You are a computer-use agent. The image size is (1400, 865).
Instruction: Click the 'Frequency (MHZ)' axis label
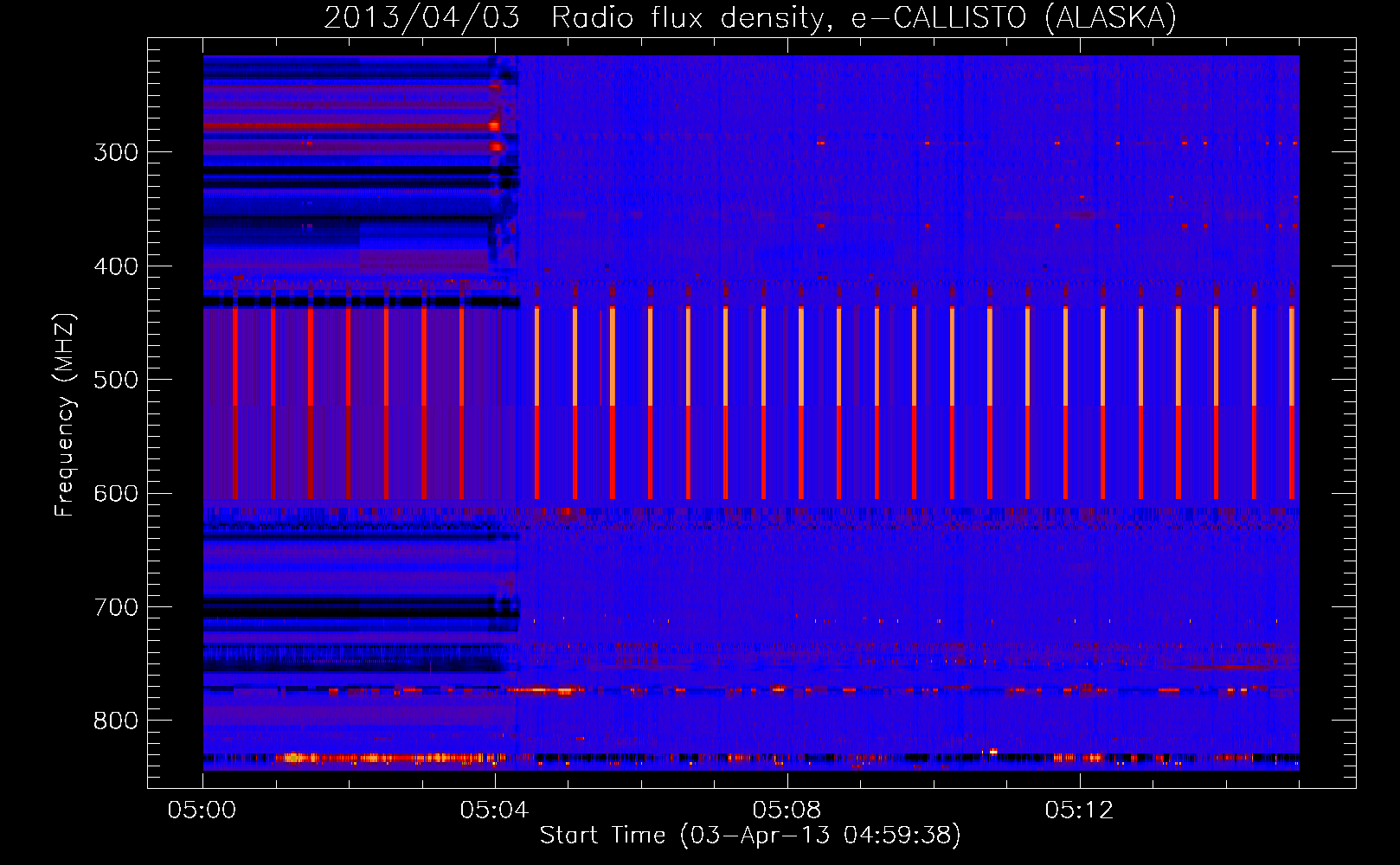click(x=65, y=414)
